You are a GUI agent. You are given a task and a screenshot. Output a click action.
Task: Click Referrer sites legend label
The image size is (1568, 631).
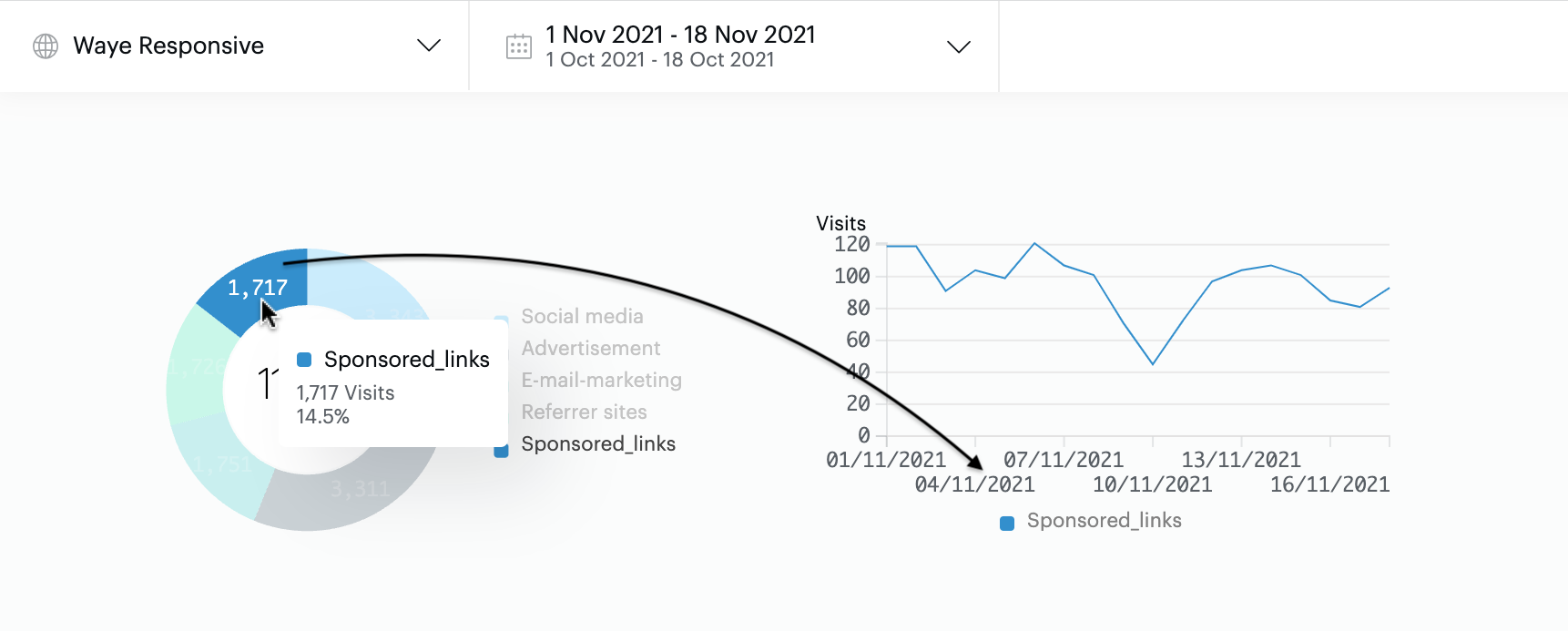click(584, 412)
